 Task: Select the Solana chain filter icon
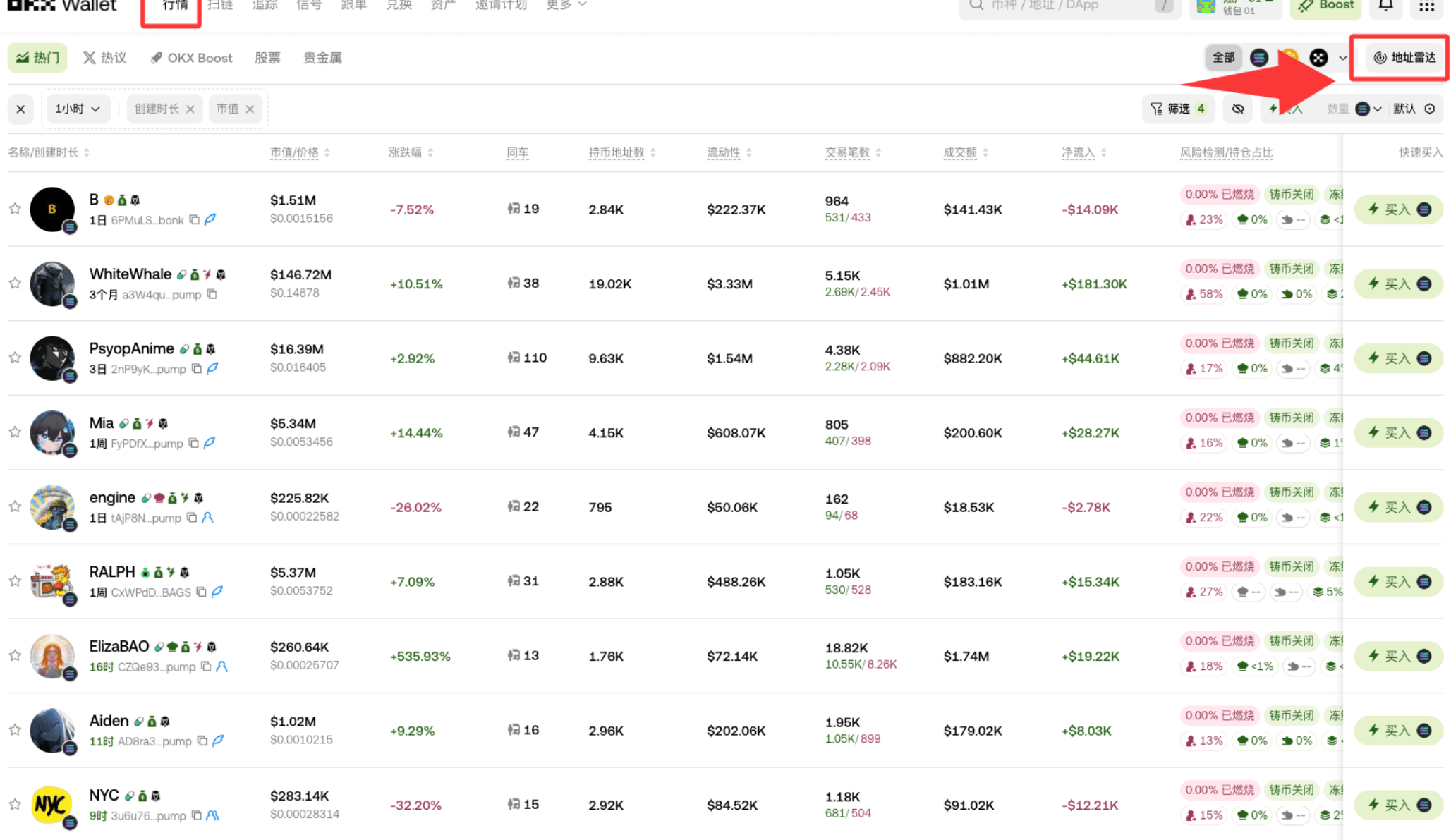(x=1259, y=58)
